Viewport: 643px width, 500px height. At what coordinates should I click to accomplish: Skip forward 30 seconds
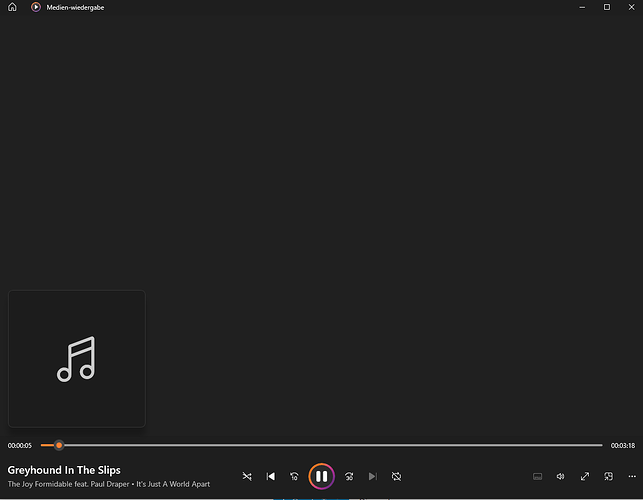point(349,476)
